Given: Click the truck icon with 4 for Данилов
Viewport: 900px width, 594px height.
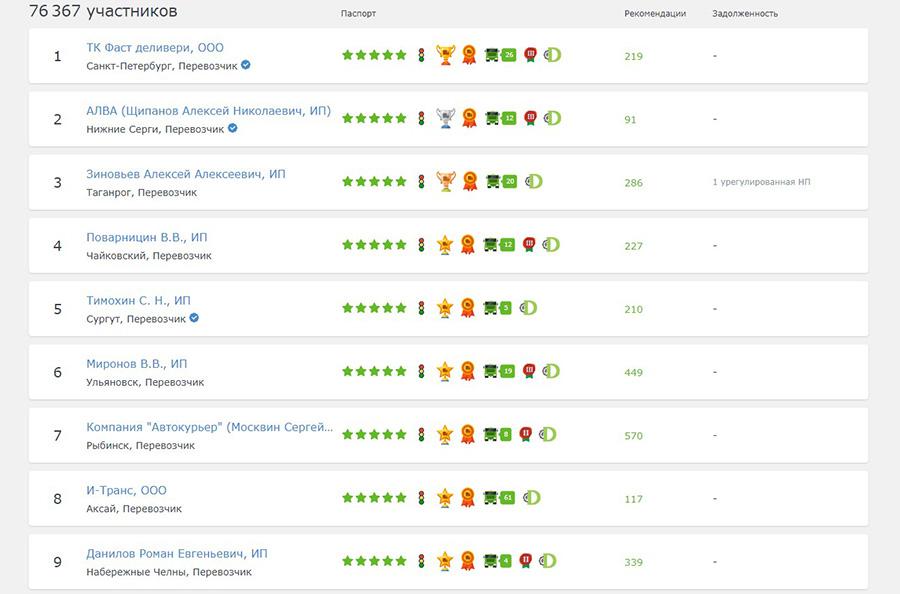Looking at the screenshot, I should coord(498,560).
